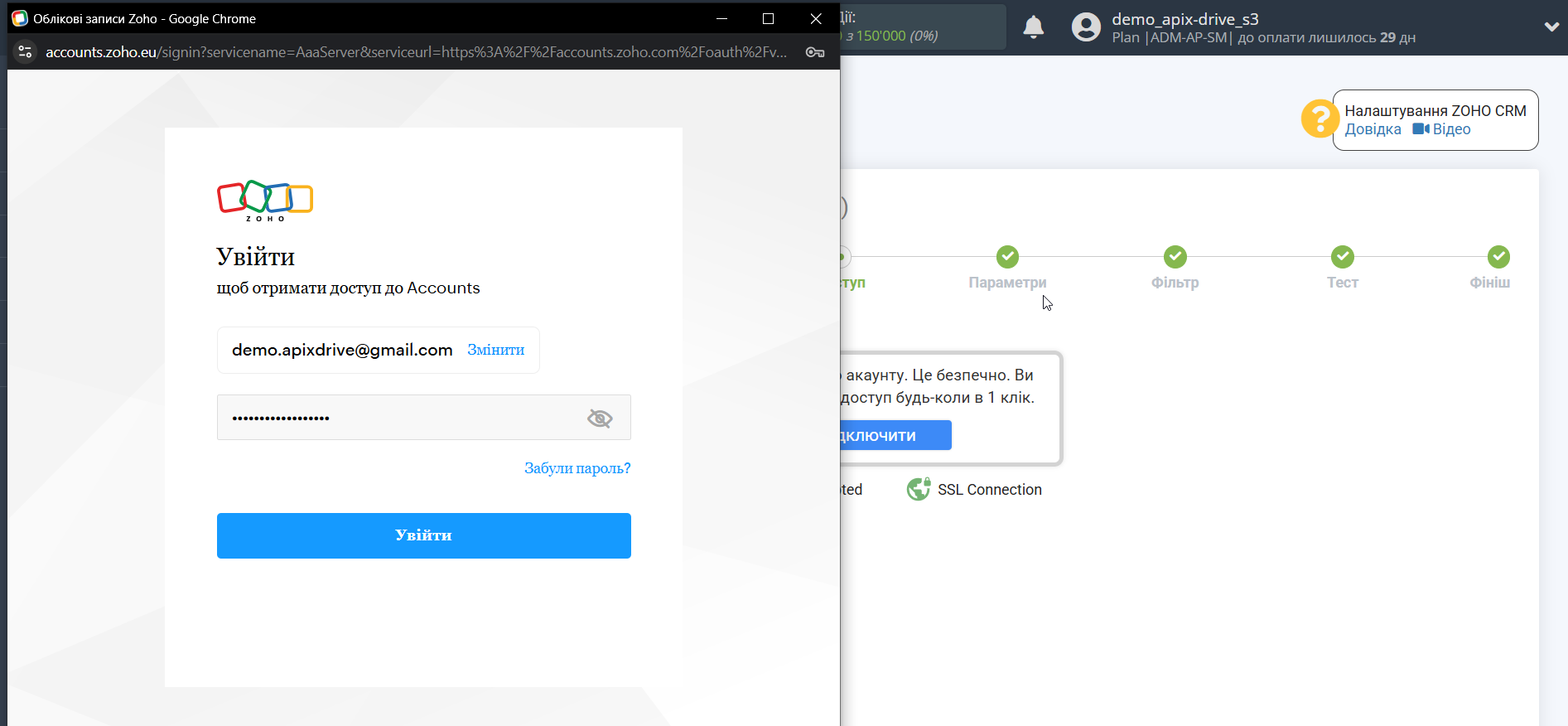Maximize the Zoho sign-in Chrome window
This screenshot has height=726, width=1568.
[x=768, y=18]
